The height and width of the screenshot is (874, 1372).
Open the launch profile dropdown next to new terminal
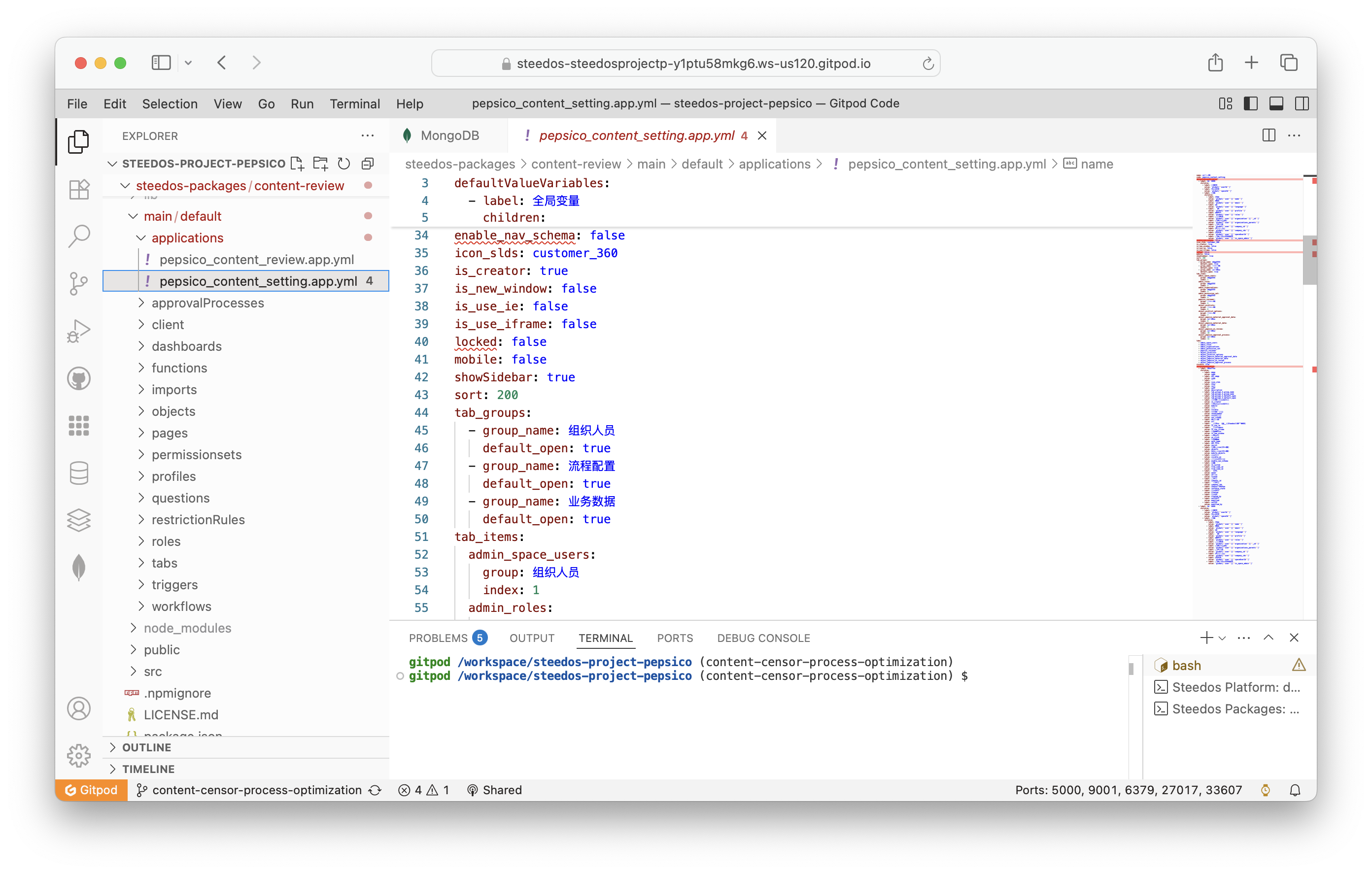[x=1222, y=638]
